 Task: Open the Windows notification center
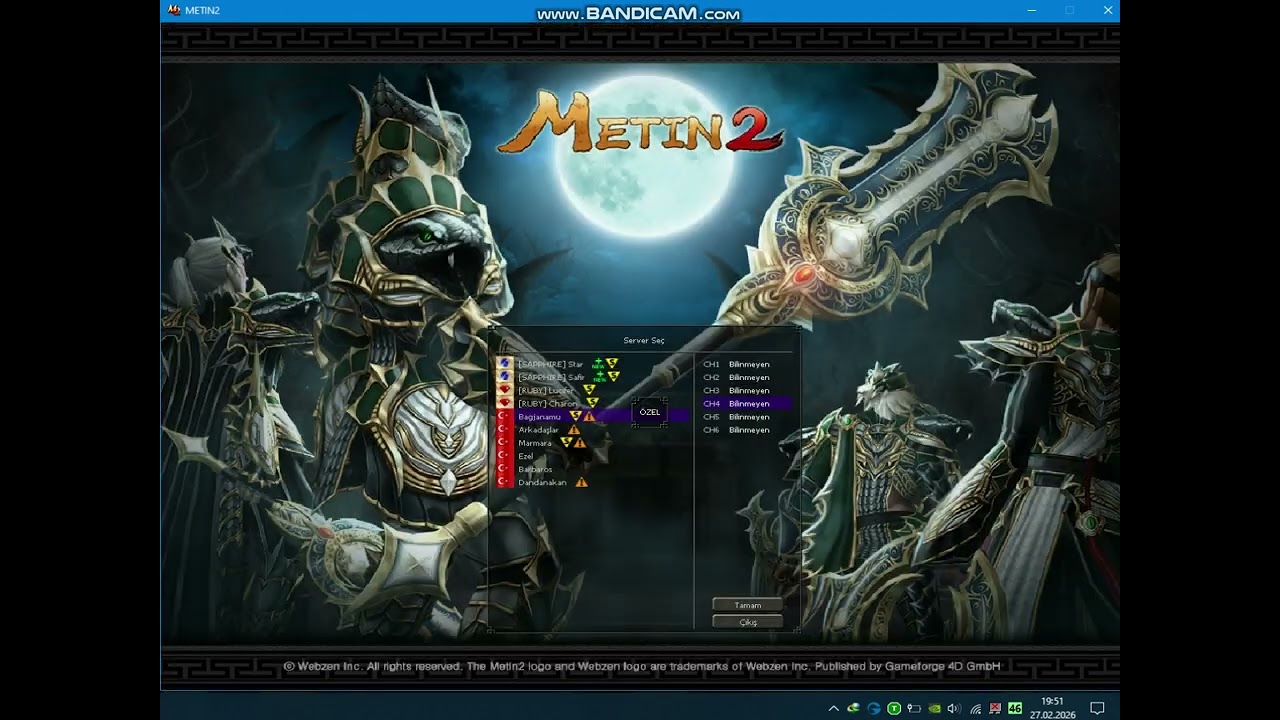click(x=1097, y=708)
